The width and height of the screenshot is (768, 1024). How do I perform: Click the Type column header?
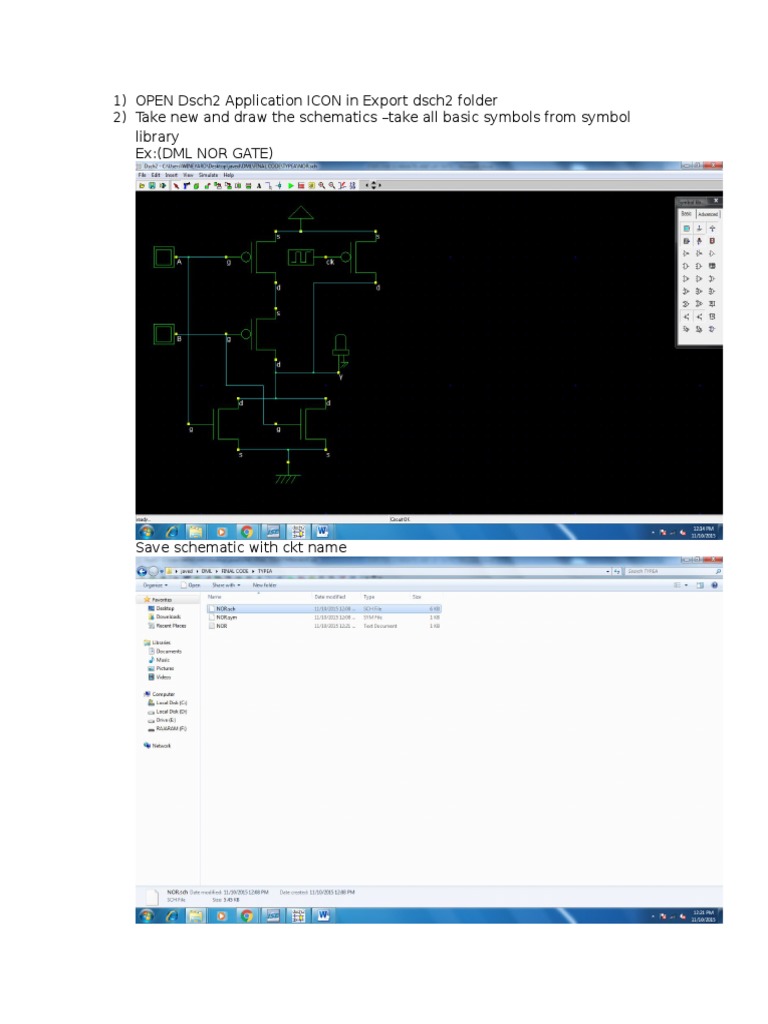369,597
